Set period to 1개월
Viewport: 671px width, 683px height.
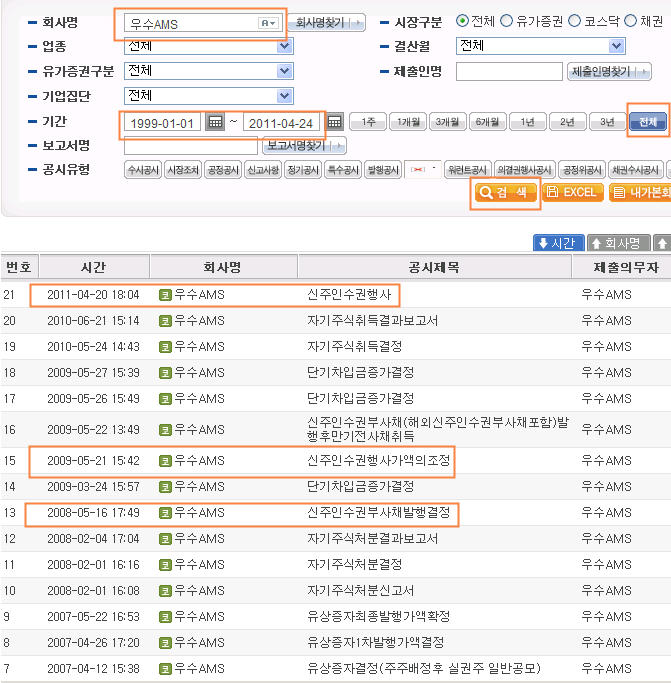[408, 122]
